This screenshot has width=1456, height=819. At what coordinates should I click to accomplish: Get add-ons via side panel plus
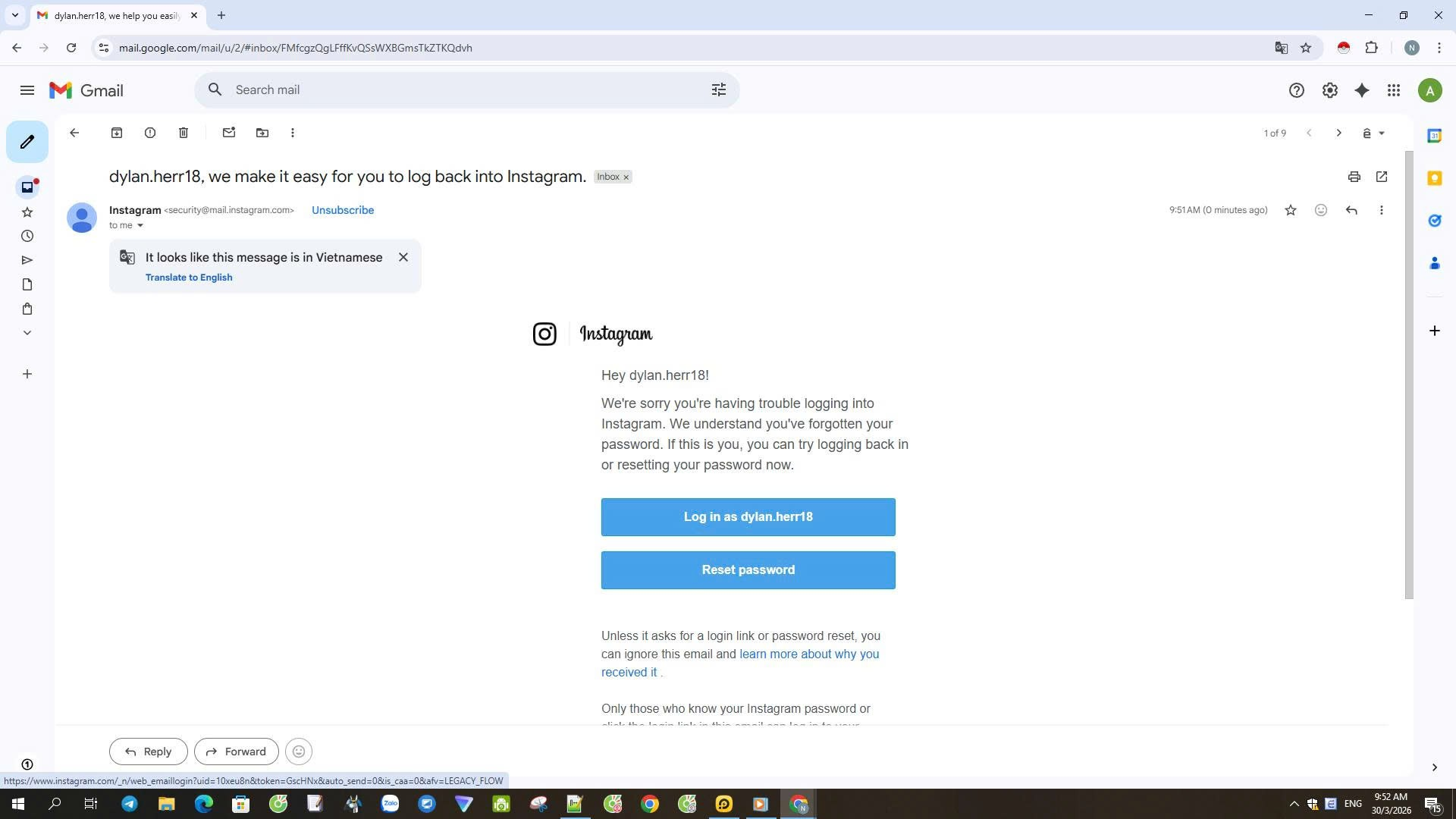[x=1435, y=331]
